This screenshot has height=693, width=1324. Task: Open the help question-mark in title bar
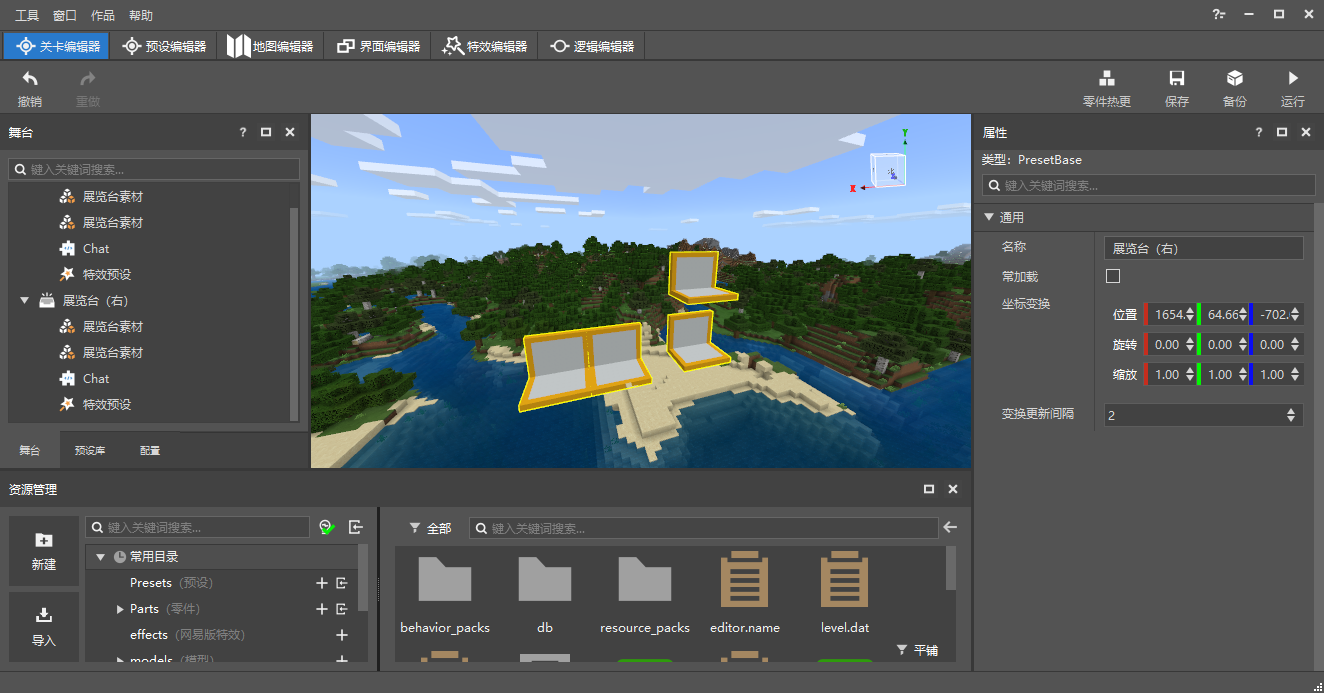(1218, 15)
